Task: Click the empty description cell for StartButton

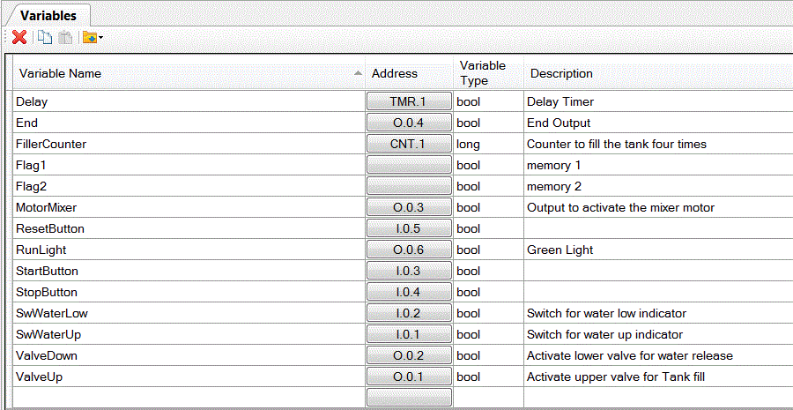Action: click(x=655, y=271)
